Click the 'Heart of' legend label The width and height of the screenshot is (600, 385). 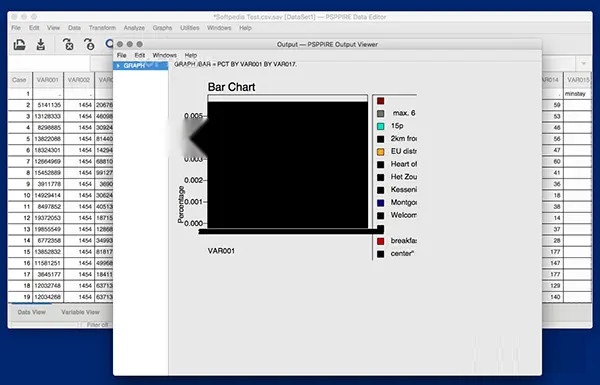click(404, 164)
